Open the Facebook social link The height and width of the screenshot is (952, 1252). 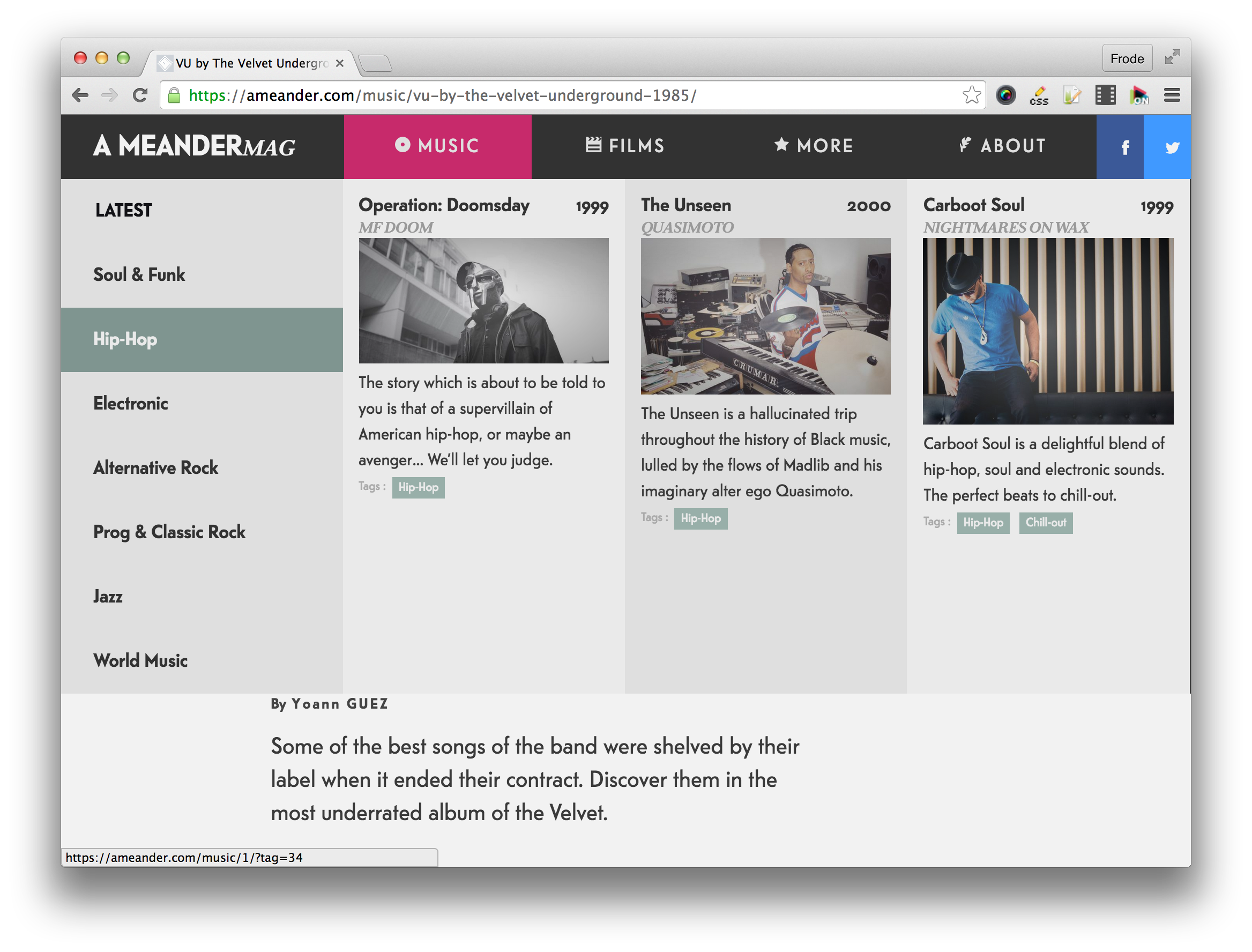[x=1120, y=147]
